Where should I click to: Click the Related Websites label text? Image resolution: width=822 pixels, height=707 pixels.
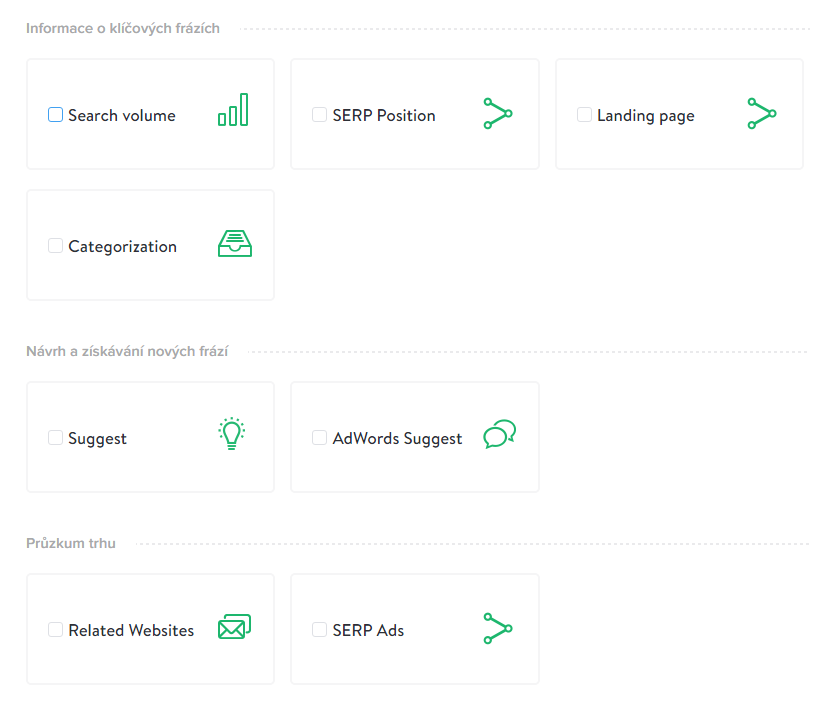[x=131, y=630]
